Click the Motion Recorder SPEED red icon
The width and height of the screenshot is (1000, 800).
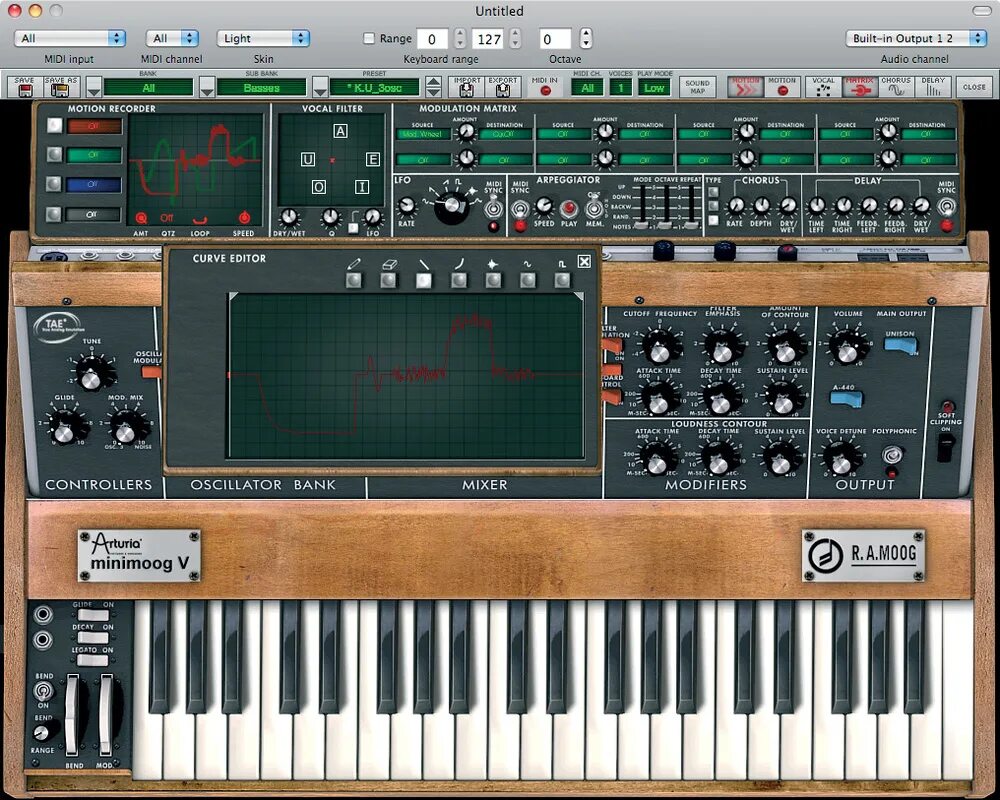point(244,218)
